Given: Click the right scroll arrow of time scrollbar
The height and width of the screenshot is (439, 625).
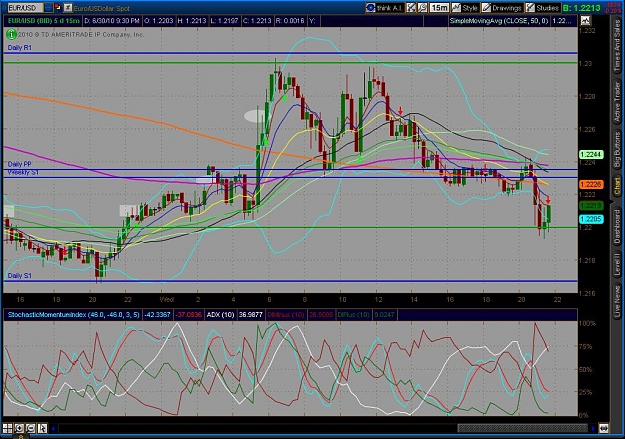Looking at the screenshot, I should [593, 429].
